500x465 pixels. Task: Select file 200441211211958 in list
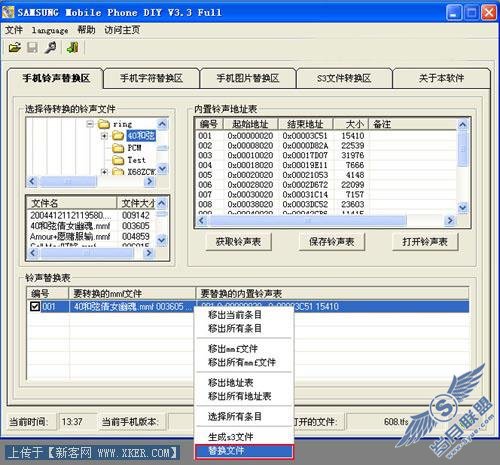[90, 215]
